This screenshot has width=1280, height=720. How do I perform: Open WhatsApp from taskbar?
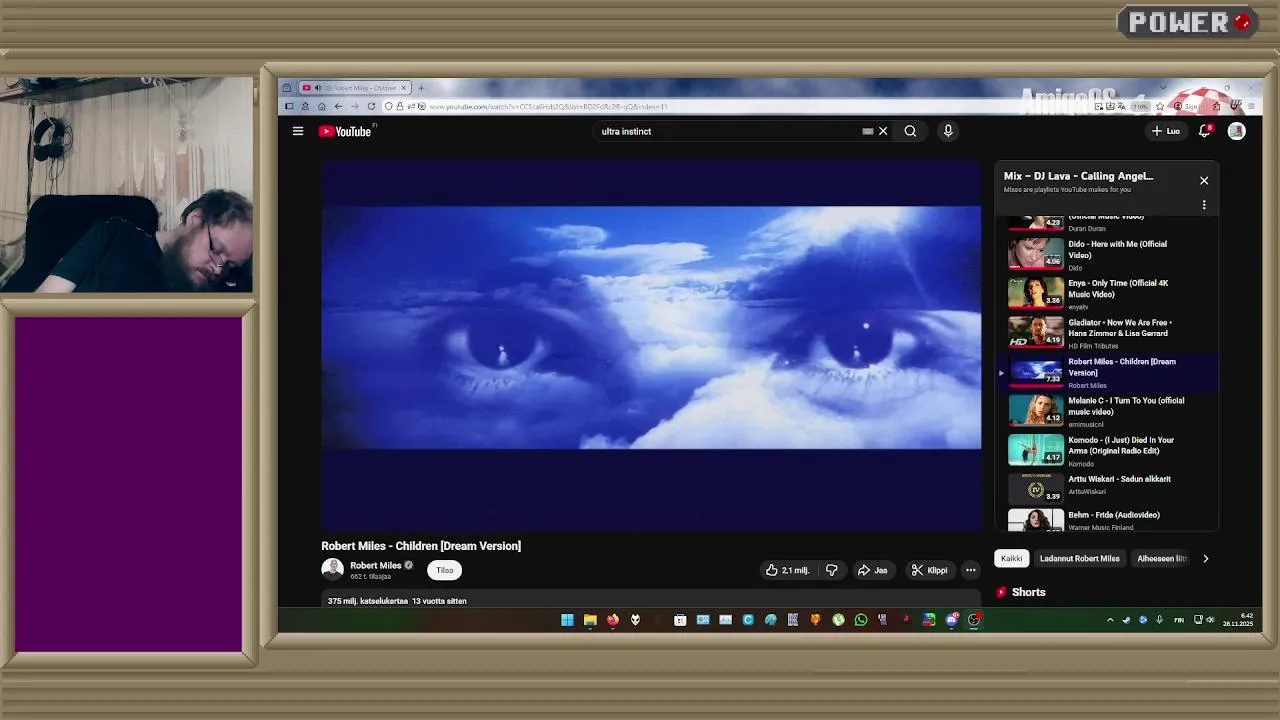coord(861,620)
